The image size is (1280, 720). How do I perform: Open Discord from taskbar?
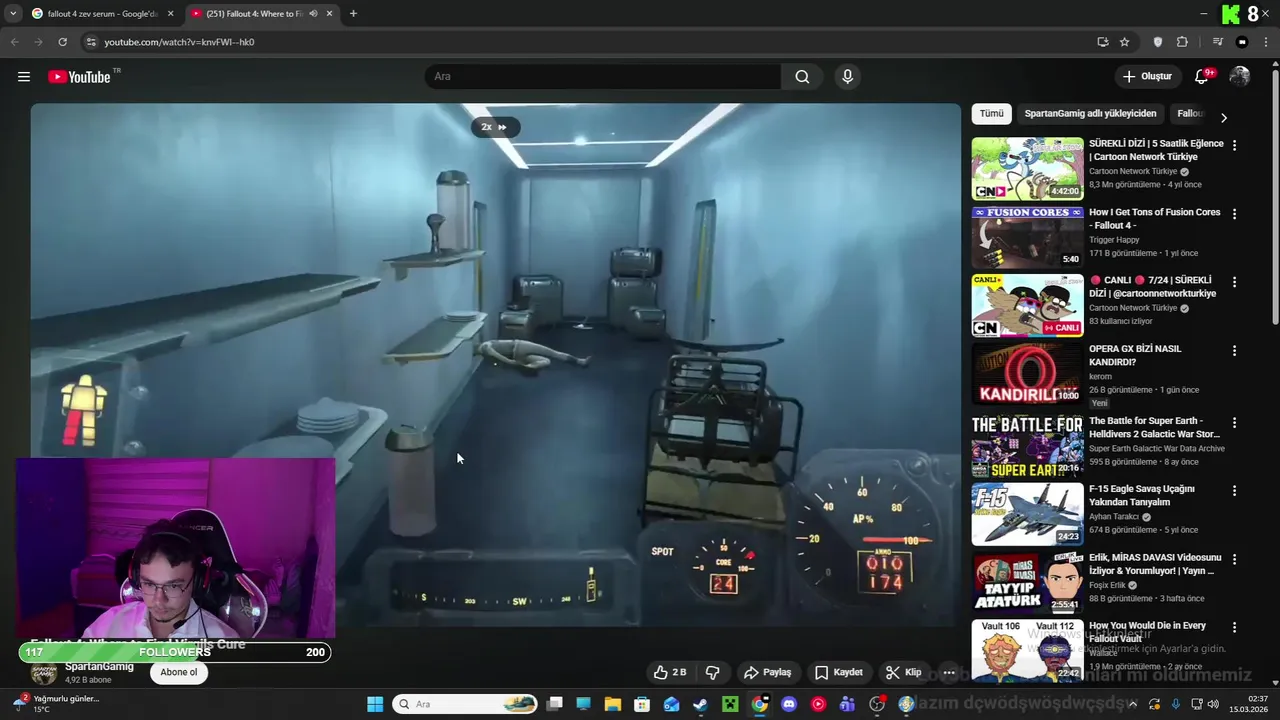789,704
